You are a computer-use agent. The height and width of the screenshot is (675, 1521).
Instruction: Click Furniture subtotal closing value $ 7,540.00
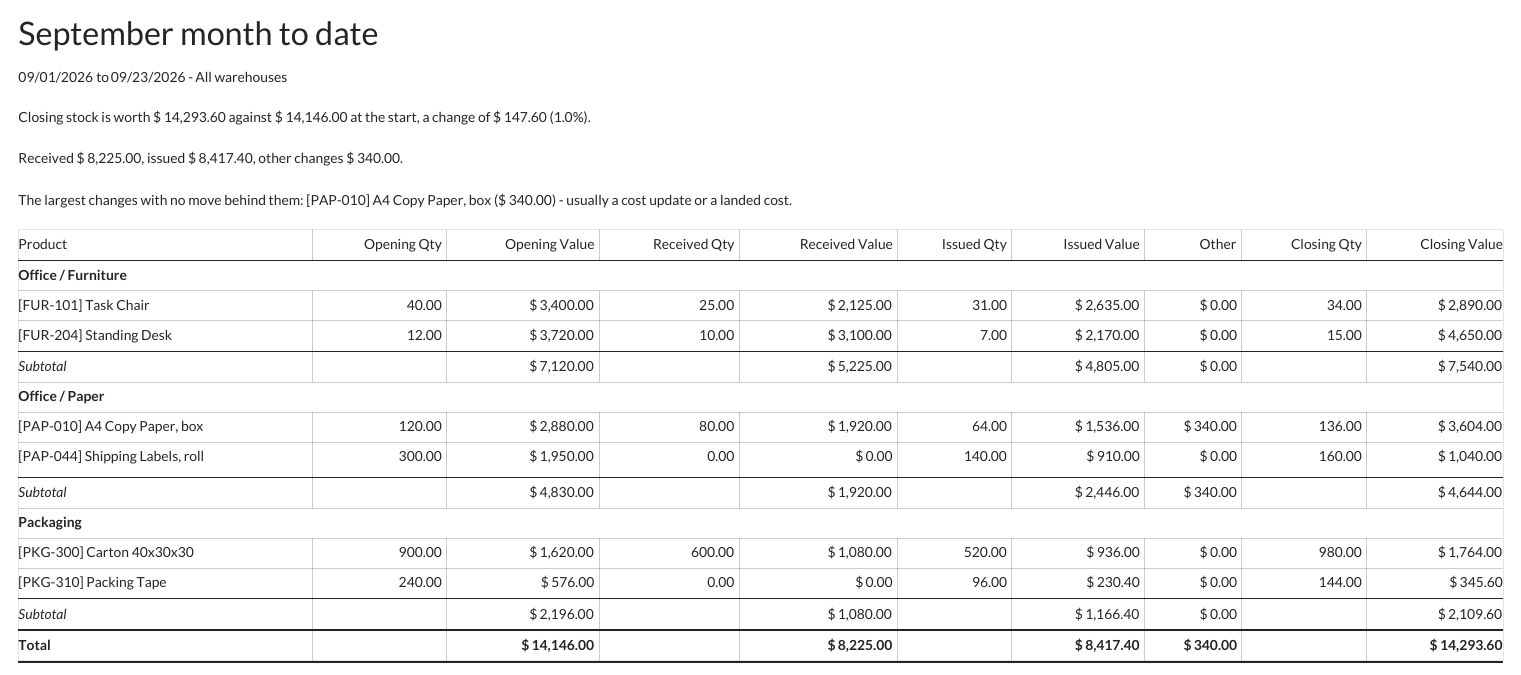1469,366
